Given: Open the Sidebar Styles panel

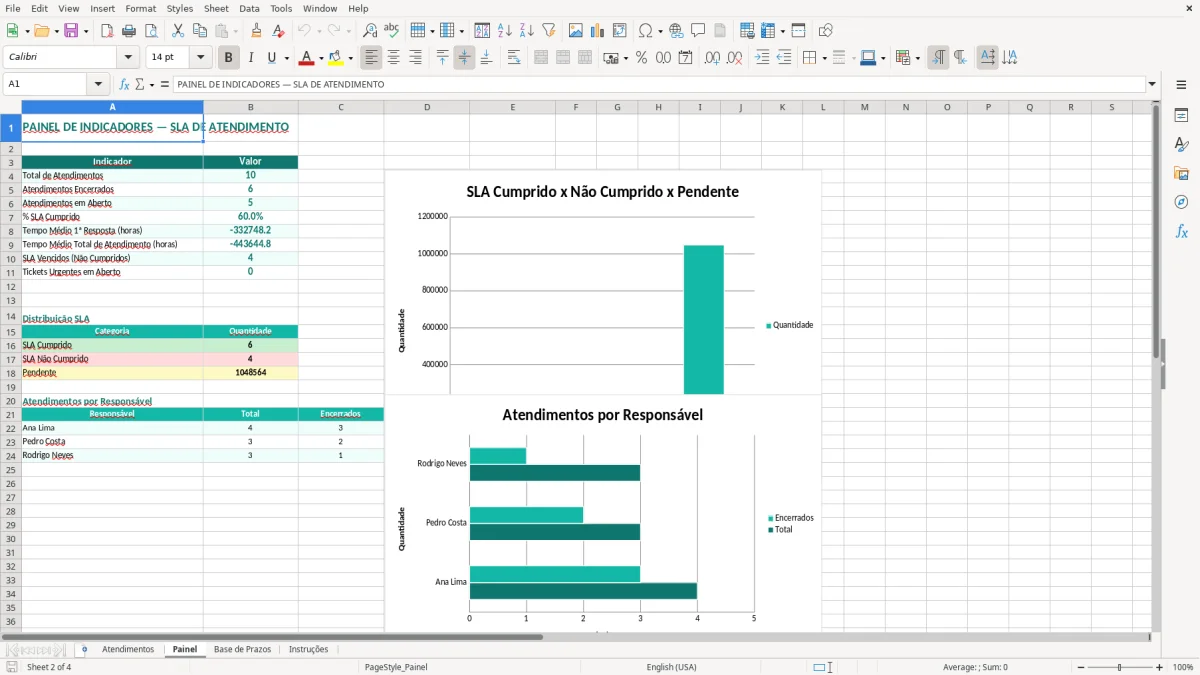Looking at the screenshot, I should click(x=1181, y=145).
